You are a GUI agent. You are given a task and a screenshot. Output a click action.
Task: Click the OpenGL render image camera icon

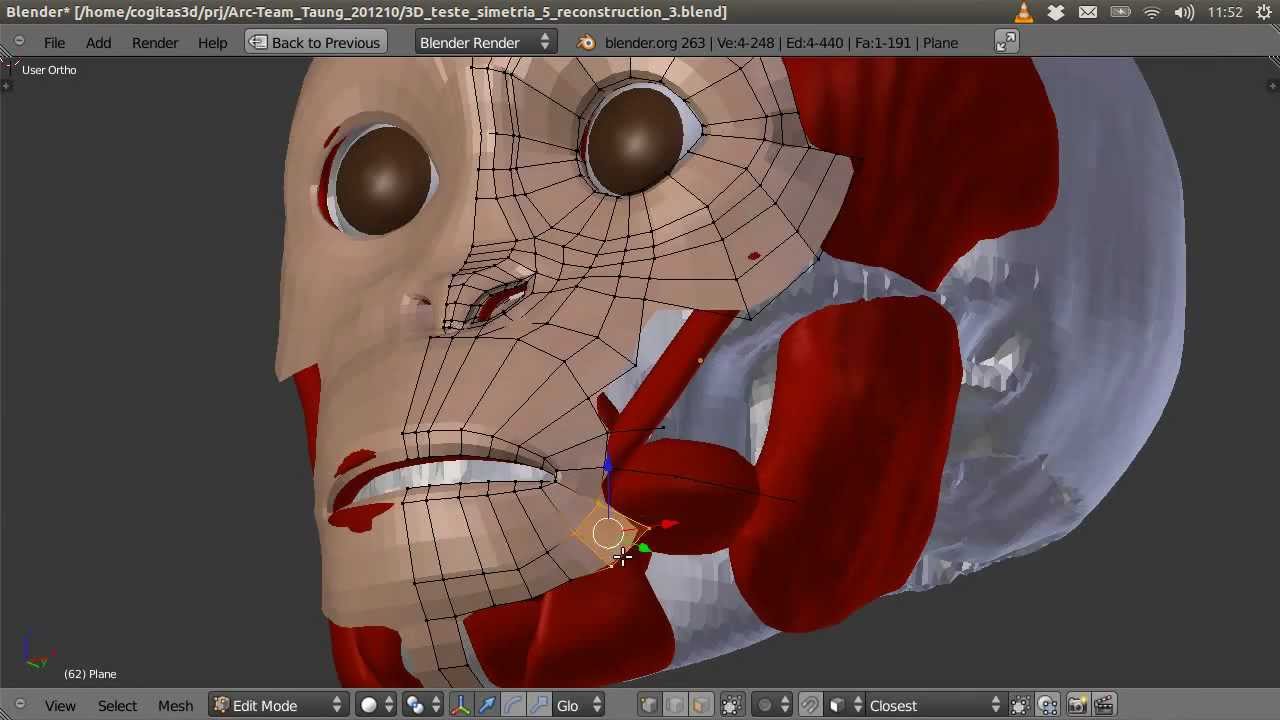[1077, 705]
